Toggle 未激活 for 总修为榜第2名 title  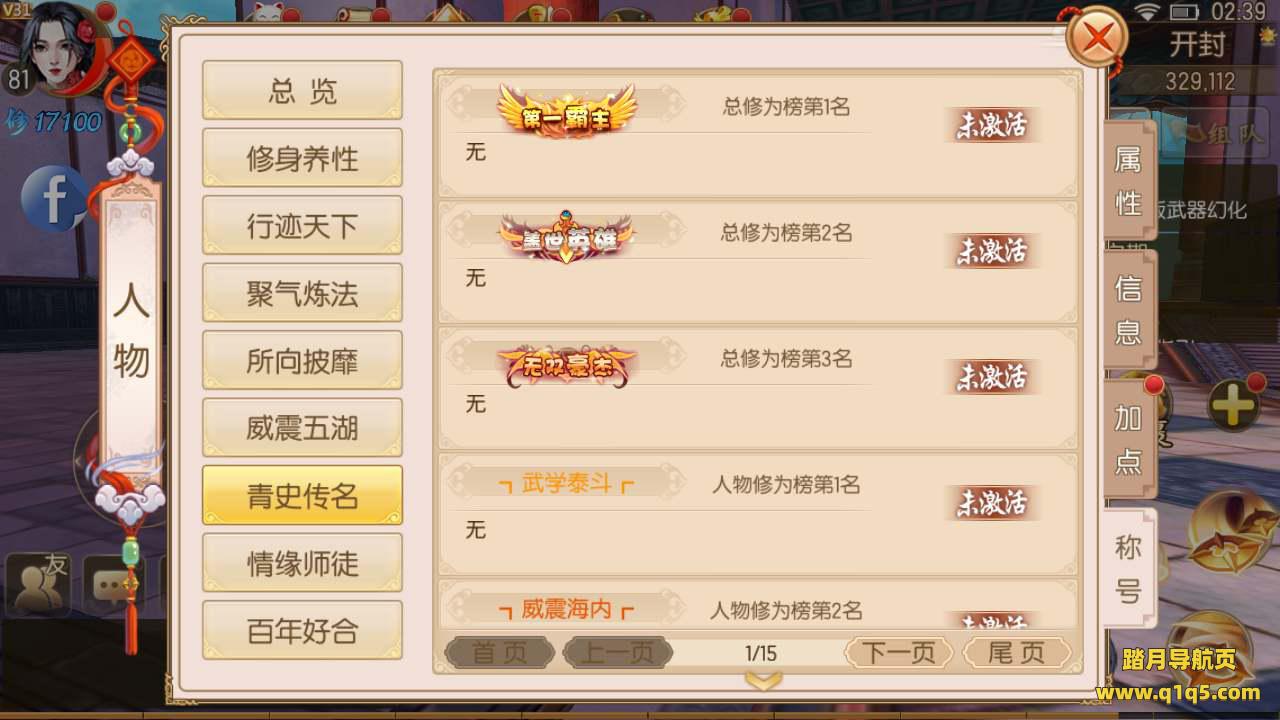(991, 251)
